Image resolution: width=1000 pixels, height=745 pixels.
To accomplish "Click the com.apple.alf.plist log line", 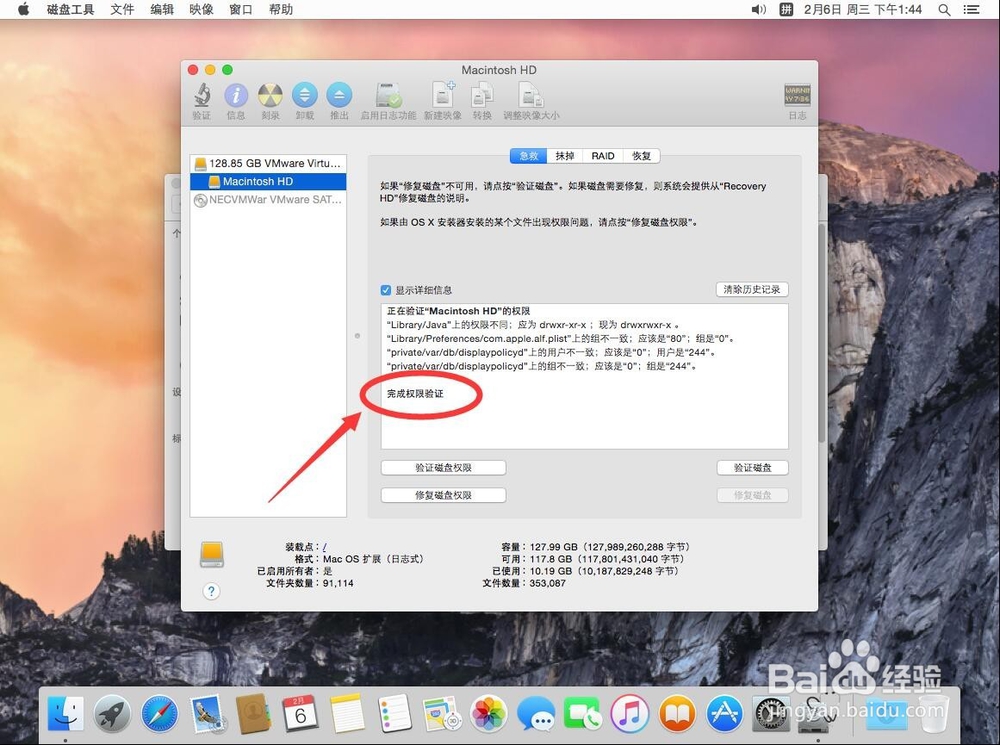I will tap(561, 339).
